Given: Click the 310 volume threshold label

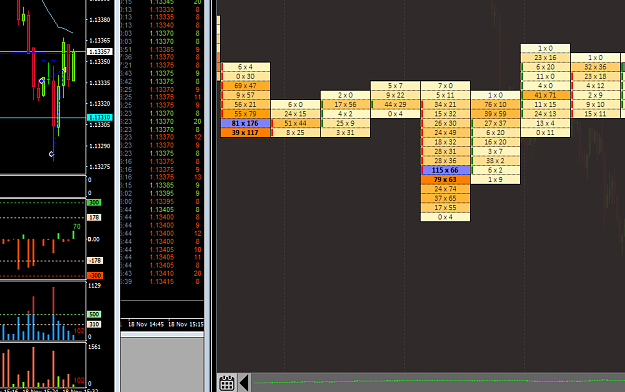Looking at the screenshot, I should (x=94, y=324).
